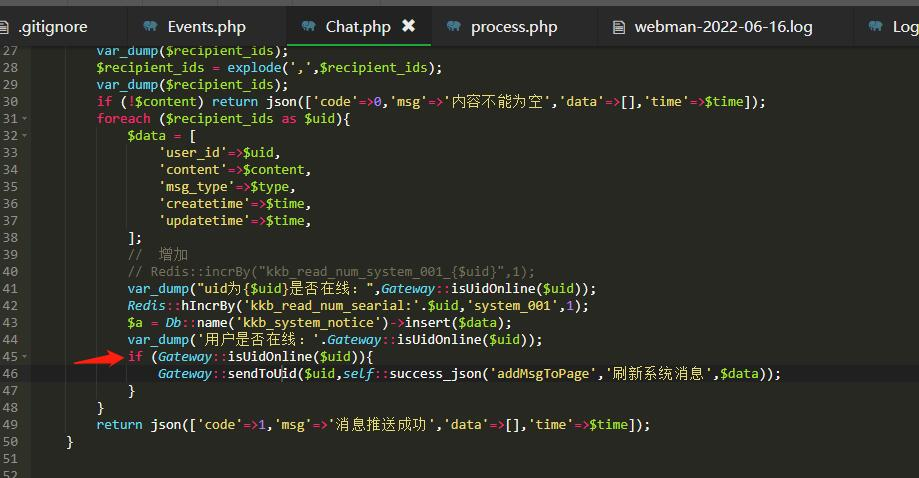Image resolution: width=919 pixels, height=478 pixels.
Task: Click the commented Redis::incrBy line
Action: [x=330, y=272]
